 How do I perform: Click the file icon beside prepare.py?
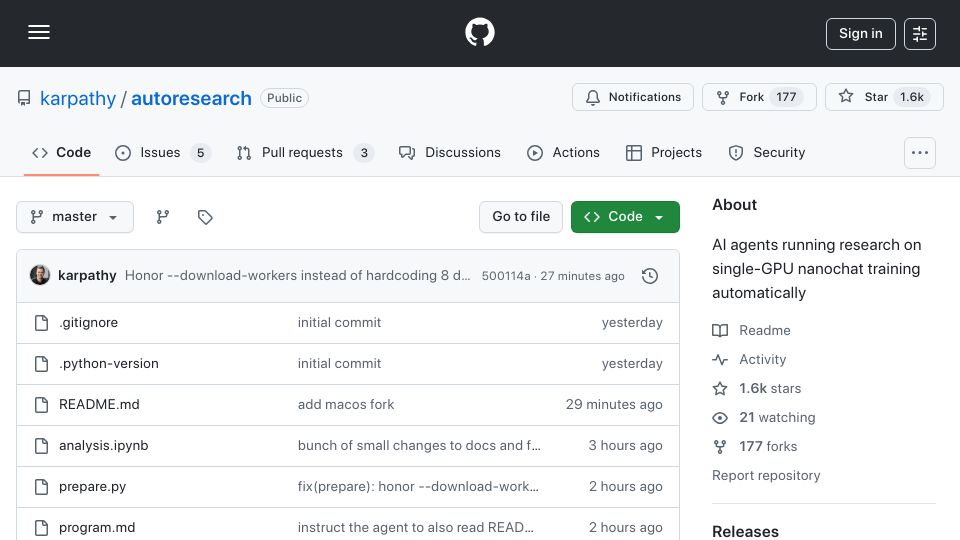pos(41,487)
